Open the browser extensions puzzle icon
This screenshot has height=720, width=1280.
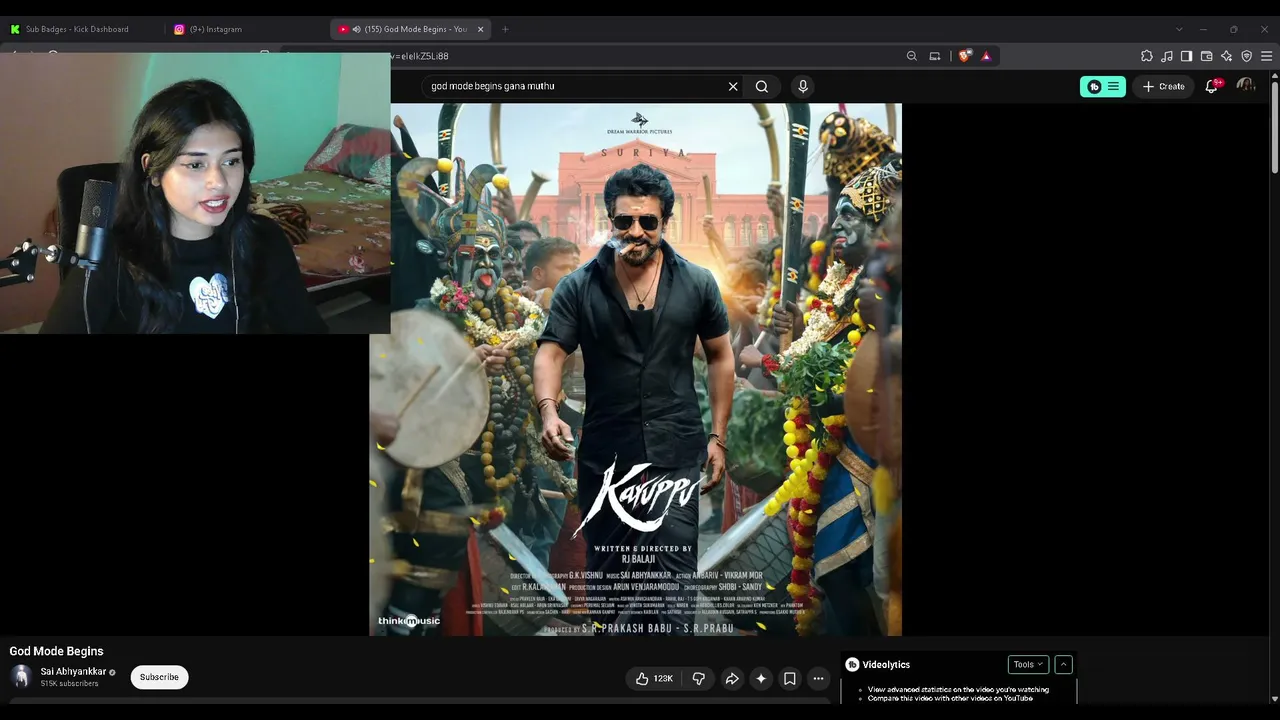[1147, 56]
